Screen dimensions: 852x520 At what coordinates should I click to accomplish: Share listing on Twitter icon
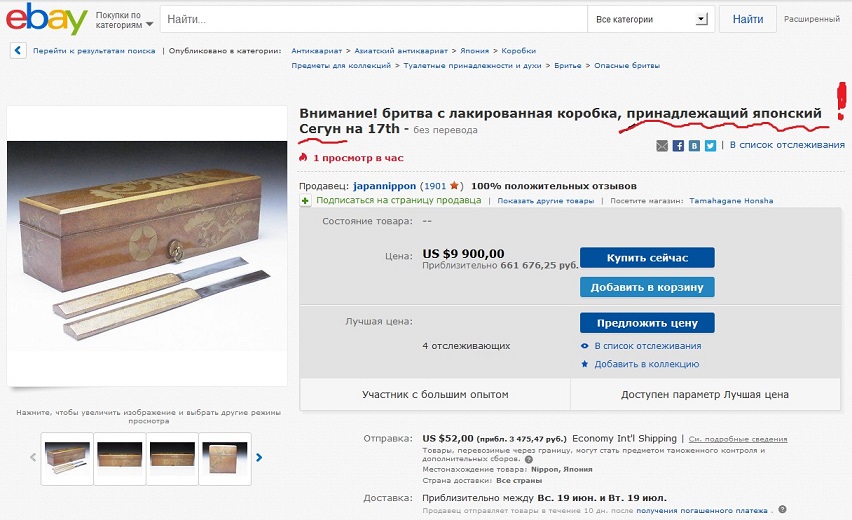click(x=710, y=146)
